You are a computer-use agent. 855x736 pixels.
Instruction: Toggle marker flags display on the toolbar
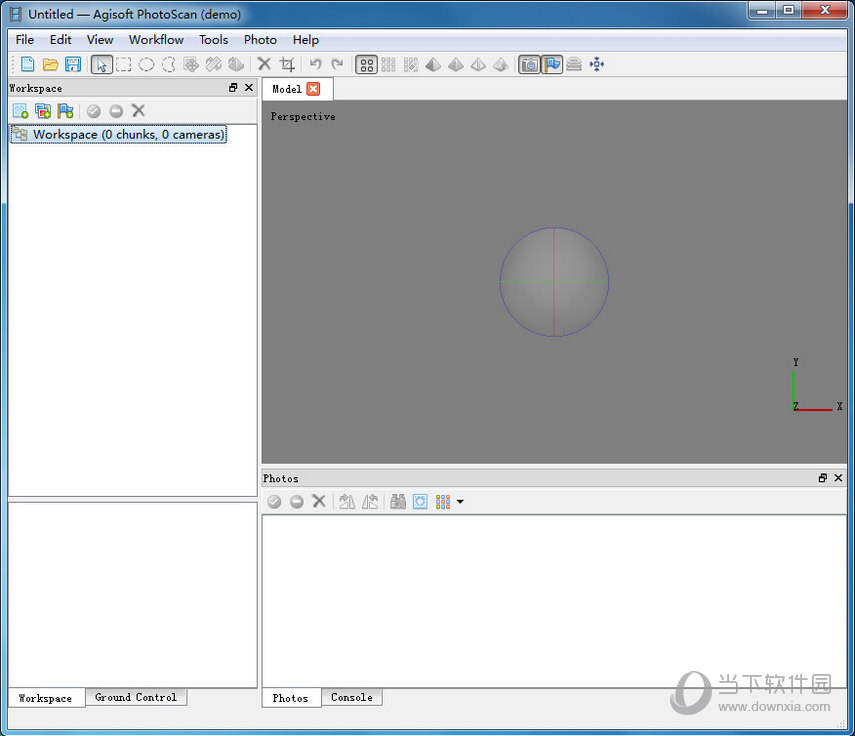[x=551, y=64]
